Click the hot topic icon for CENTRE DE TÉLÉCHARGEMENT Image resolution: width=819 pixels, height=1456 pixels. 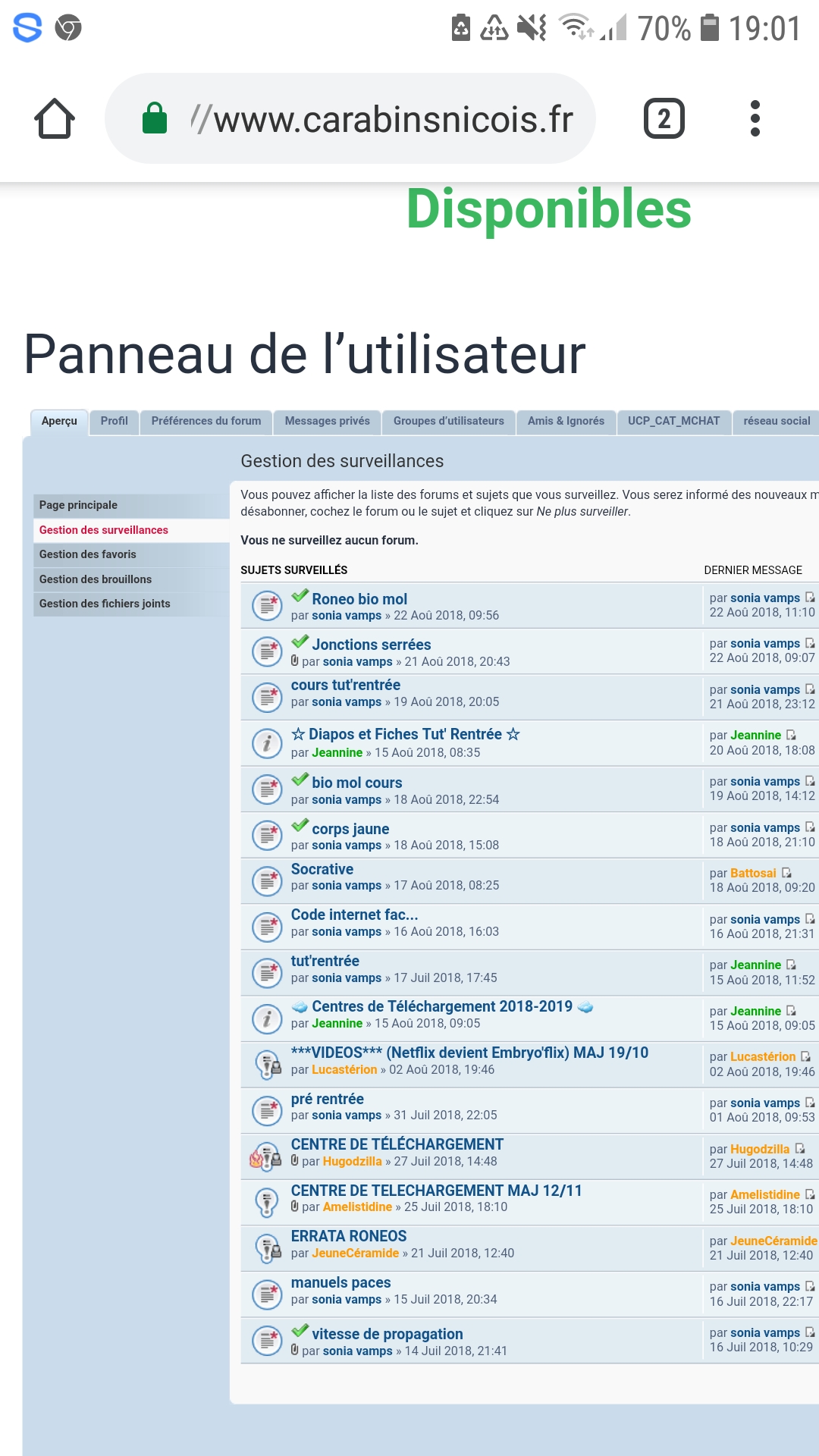[x=265, y=1156]
